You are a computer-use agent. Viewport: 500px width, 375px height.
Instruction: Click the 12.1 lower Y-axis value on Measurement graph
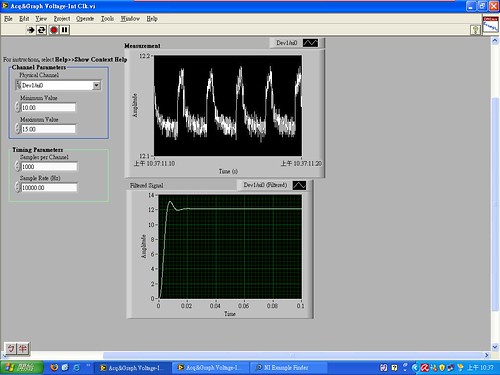144,156
